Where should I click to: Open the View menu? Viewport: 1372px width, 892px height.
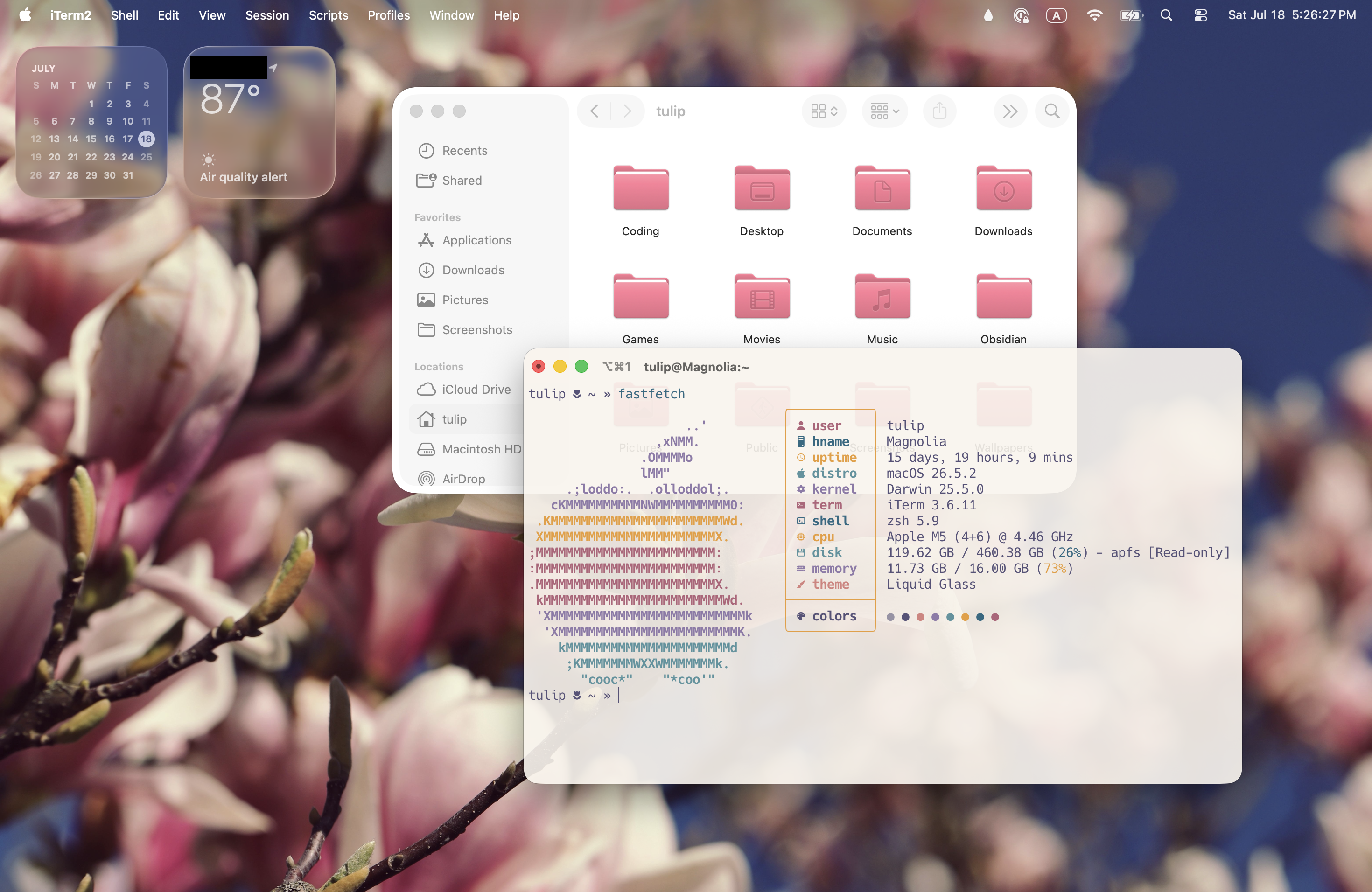coord(211,15)
